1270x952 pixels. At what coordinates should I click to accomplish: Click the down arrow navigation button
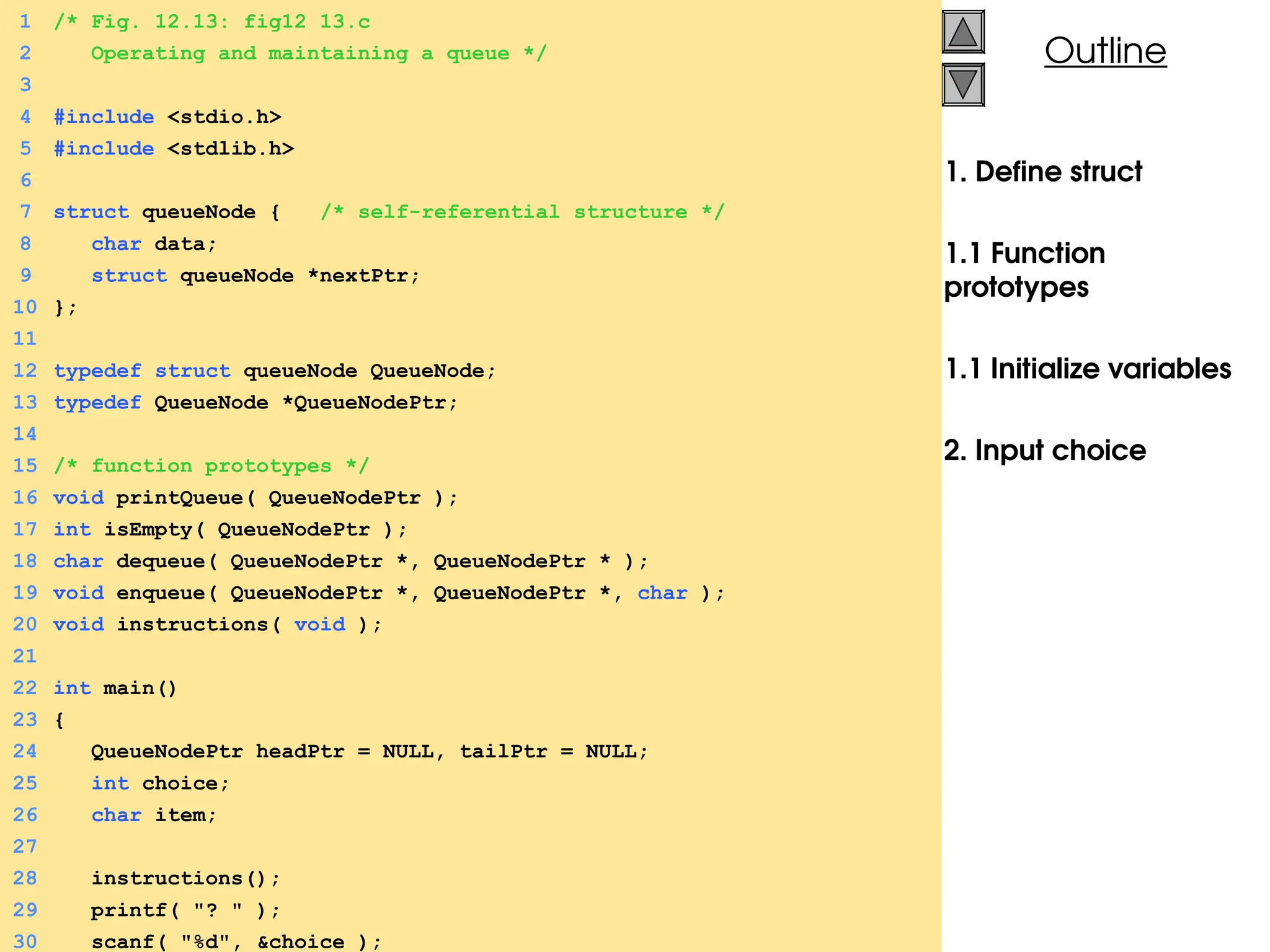click(x=963, y=85)
